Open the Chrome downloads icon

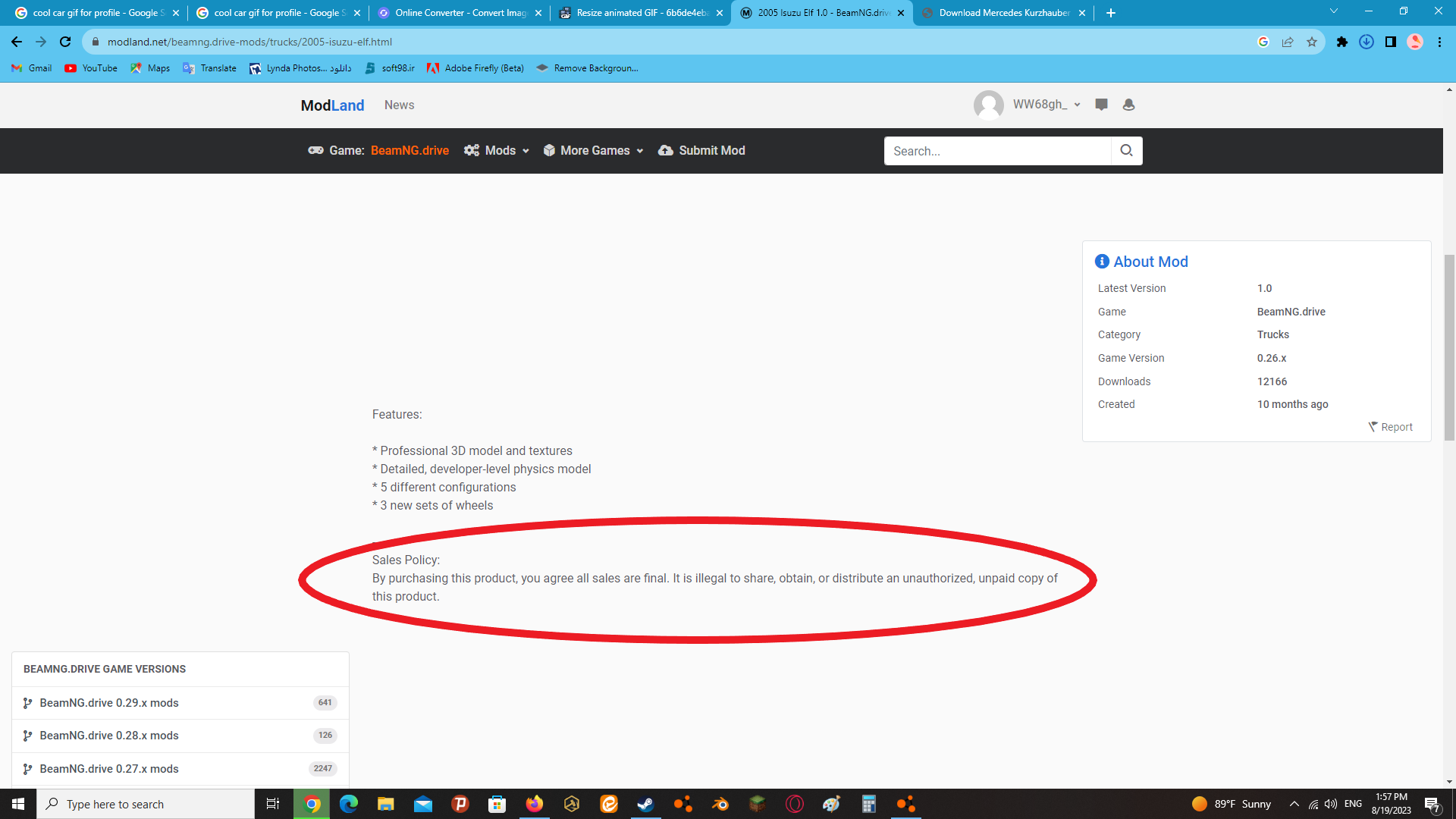point(1367,42)
